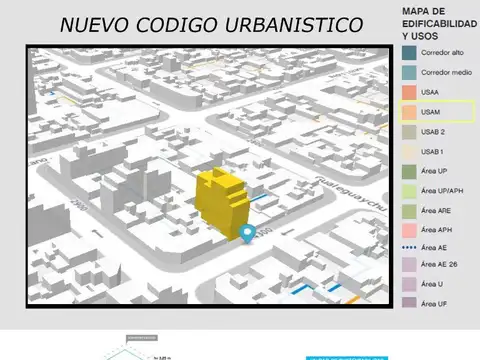This screenshot has height=360, width=480.
Task: Click the 'MAPA DE EDIFICABILIDAD Y USOS' heading
Action: 439,24
